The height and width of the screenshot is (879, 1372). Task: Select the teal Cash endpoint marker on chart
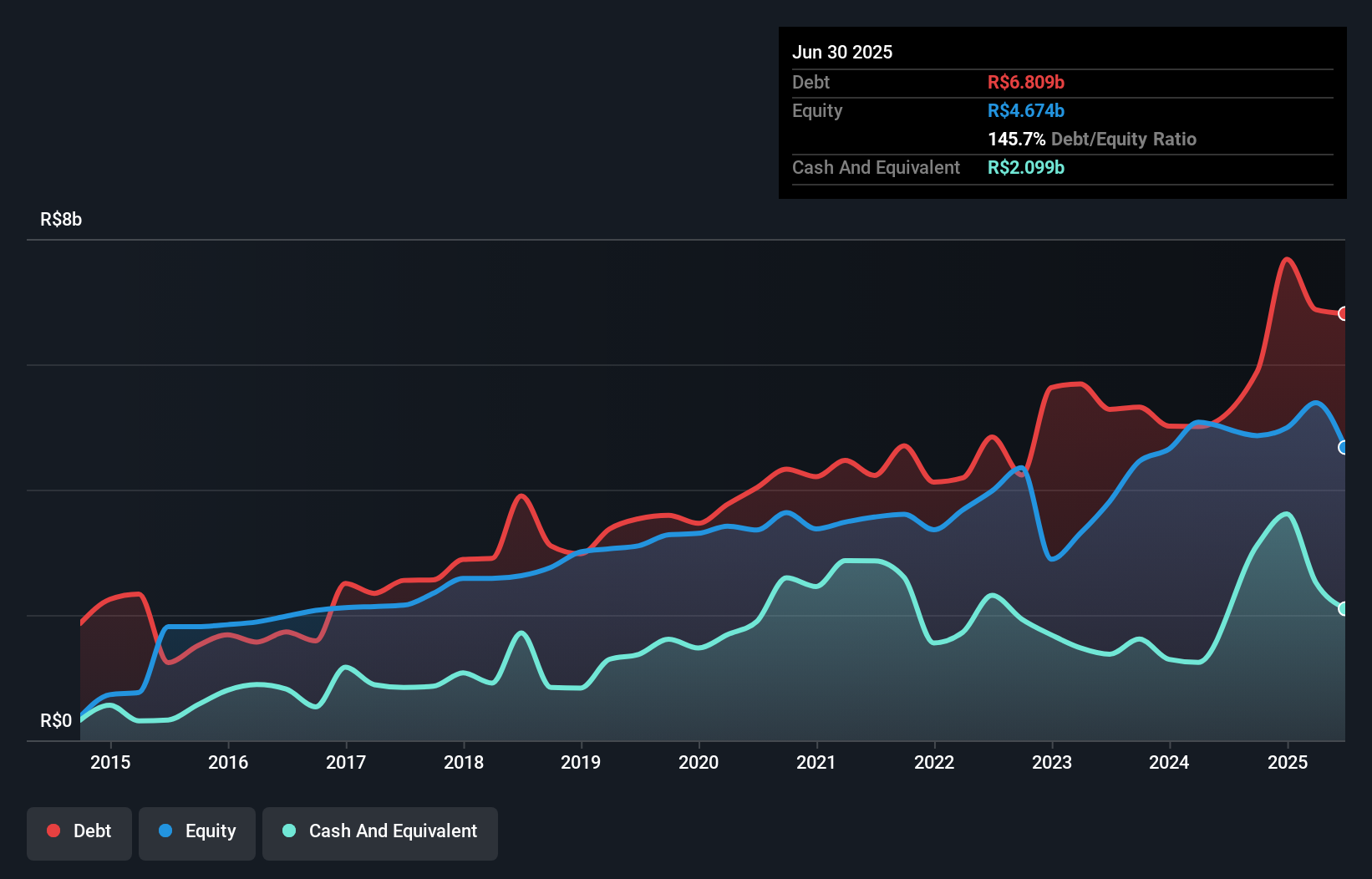coord(1343,608)
